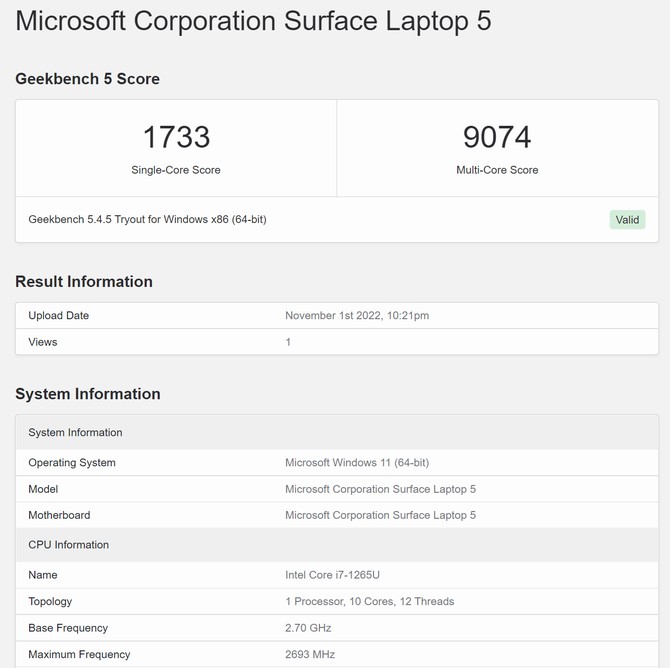Select the Maximum Frequency label
This screenshot has width=670, height=668.
[79, 655]
